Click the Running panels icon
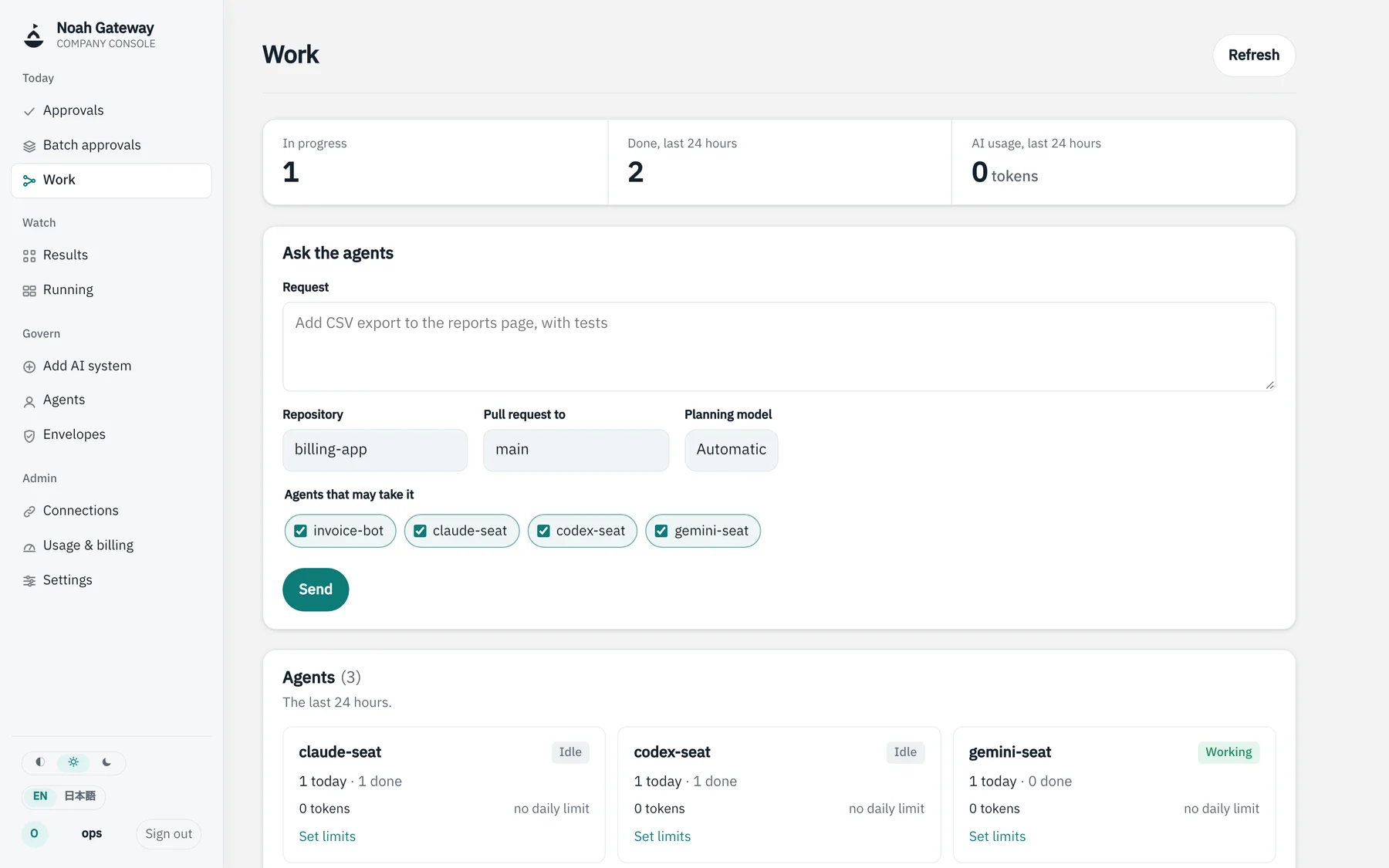 point(29,290)
